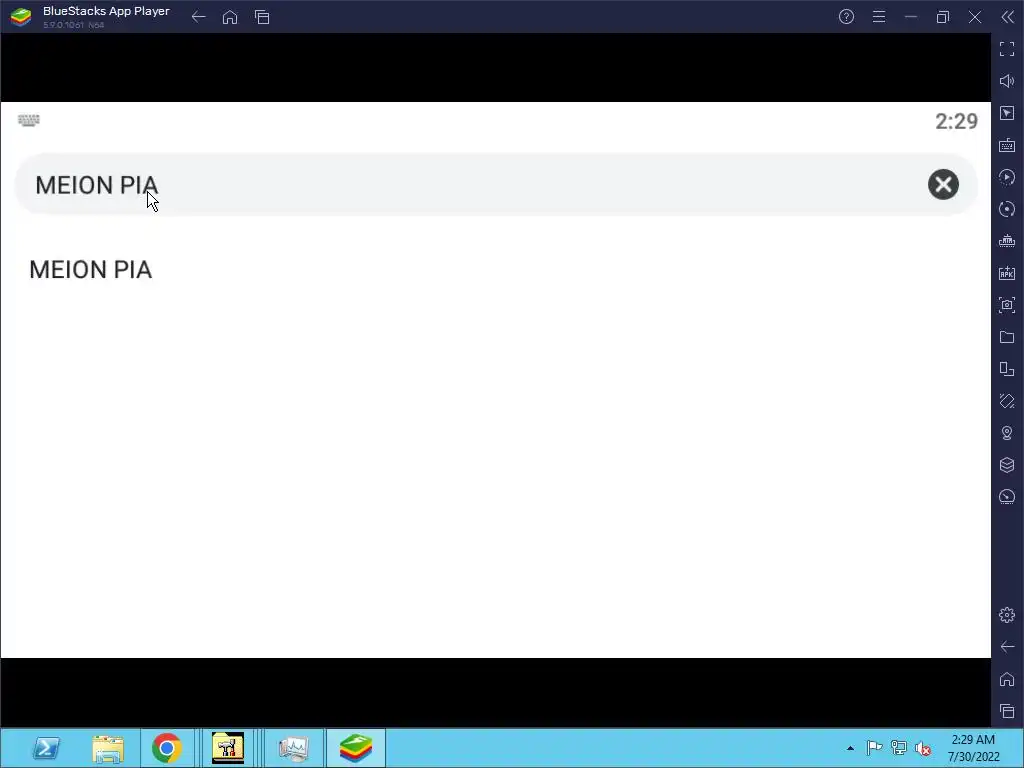Click the volume speaker icon in sidebar

point(1007,81)
